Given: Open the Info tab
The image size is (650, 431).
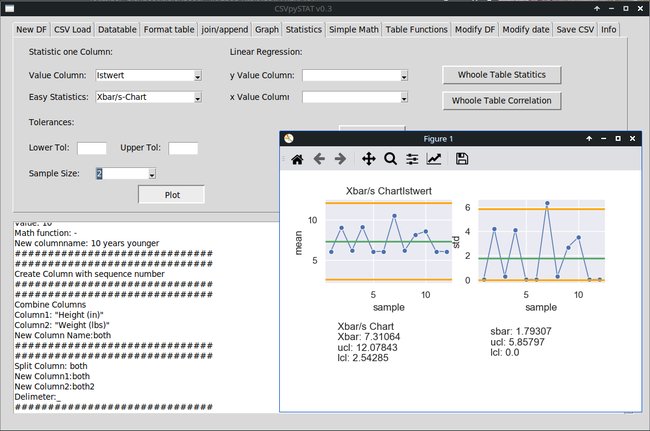Looking at the screenshot, I should coord(609,29).
